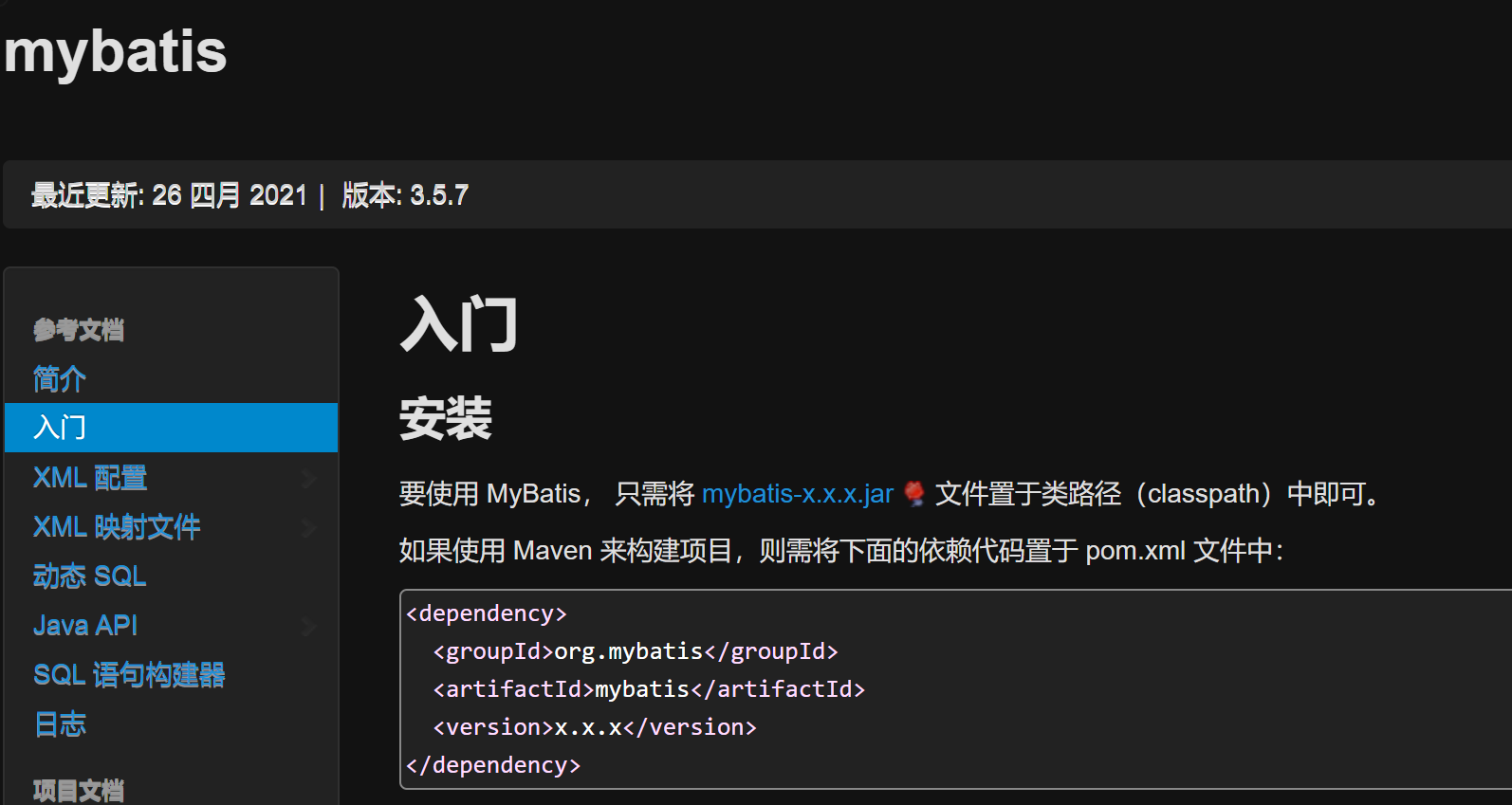Expand the Java API chevron arrow
This screenshot has width=1512, height=805.
pyautogui.click(x=308, y=627)
